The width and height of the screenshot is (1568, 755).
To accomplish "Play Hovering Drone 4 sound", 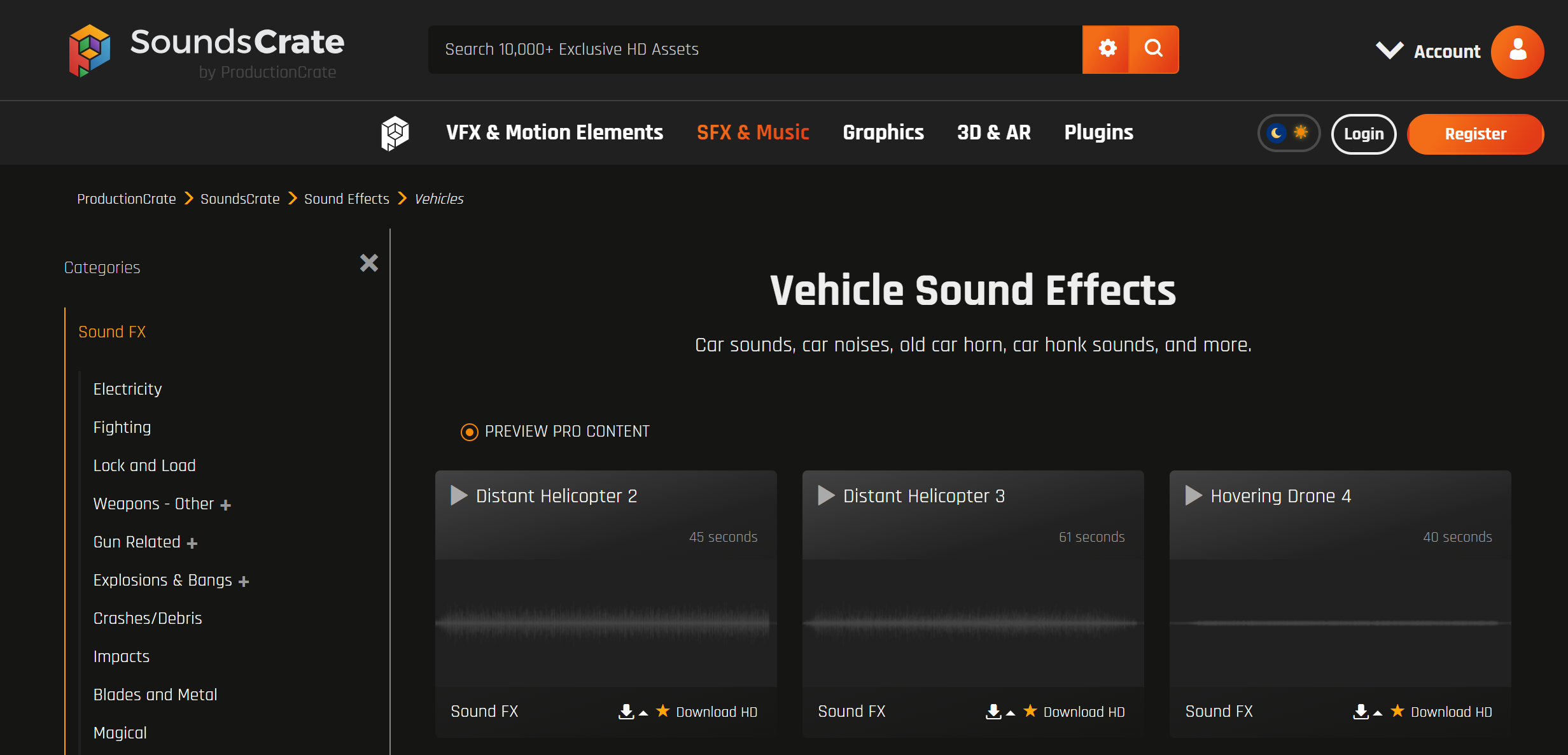I will click(1193, 495).
